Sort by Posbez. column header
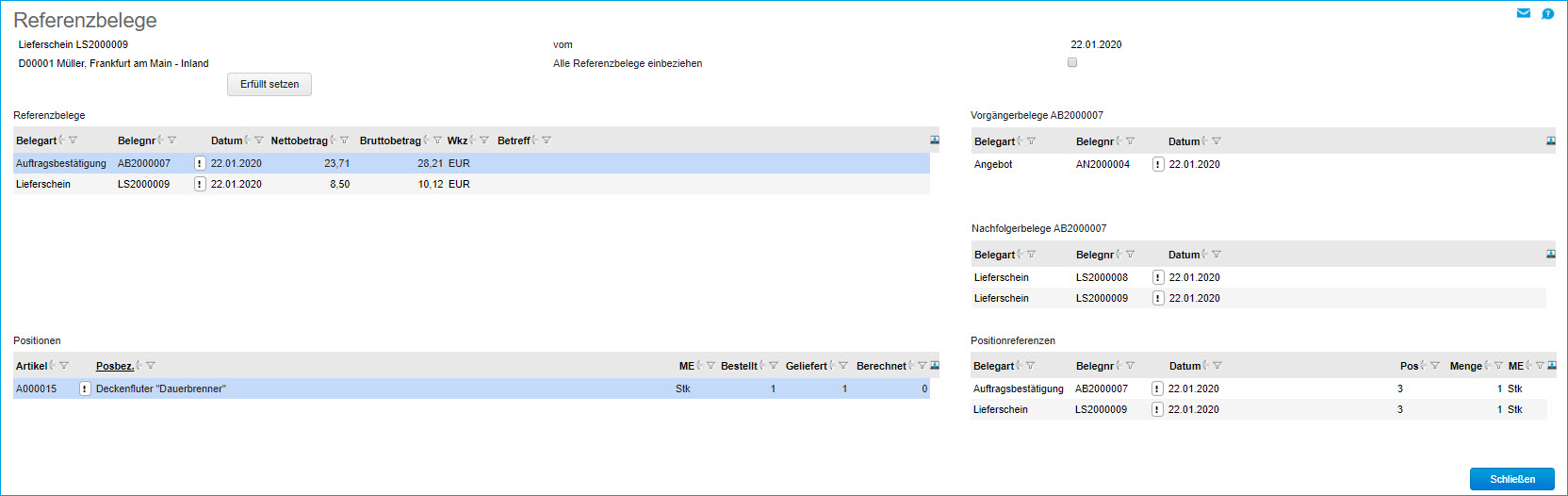 click(114, 366)
